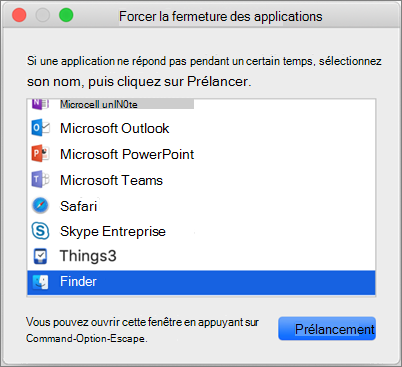The height and width of the screenshot is (367, 402).
Task: Select the partially visible OneNote row text
Action: point(99,104)
